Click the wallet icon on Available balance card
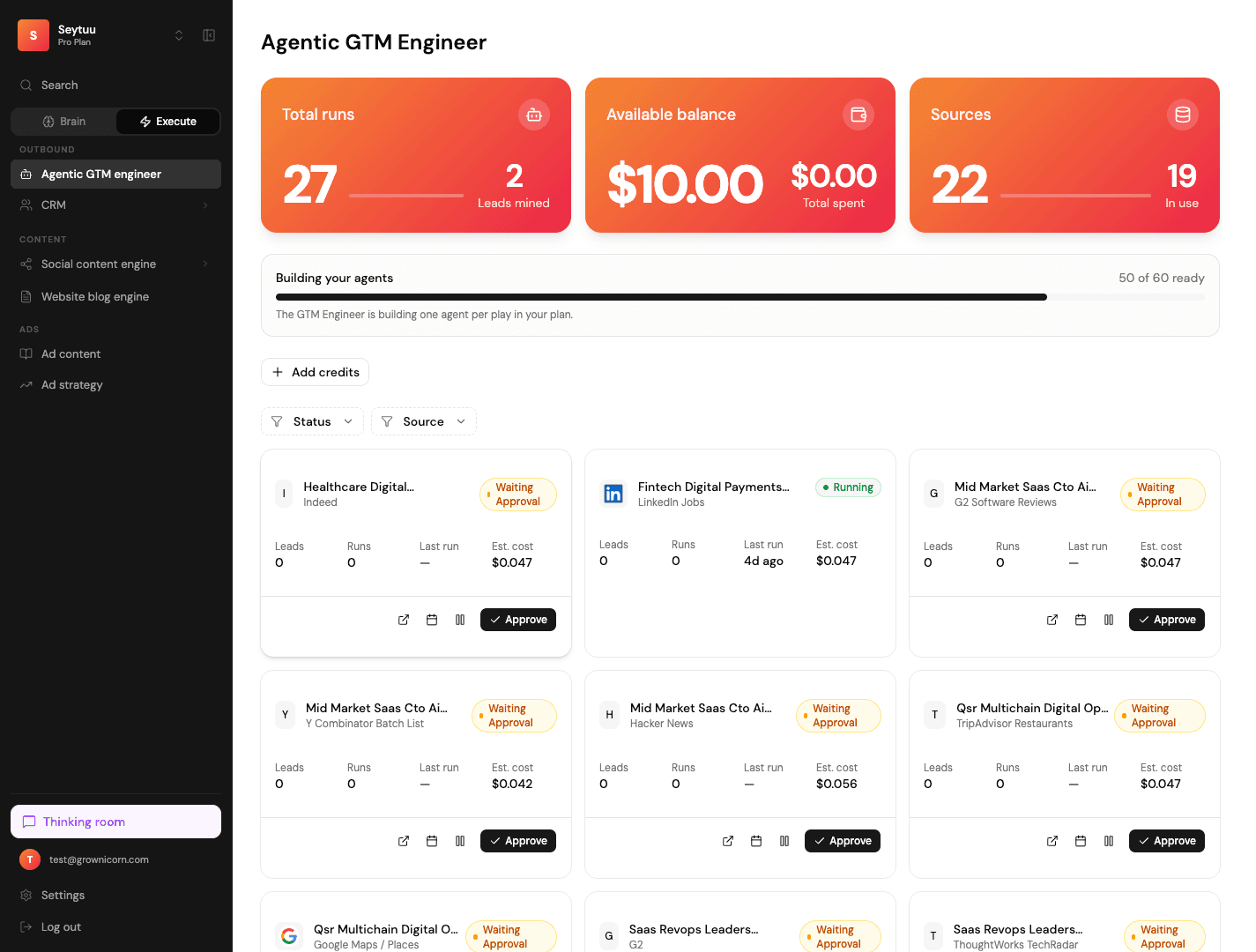The image size is (1256, 952). [858, 115]
